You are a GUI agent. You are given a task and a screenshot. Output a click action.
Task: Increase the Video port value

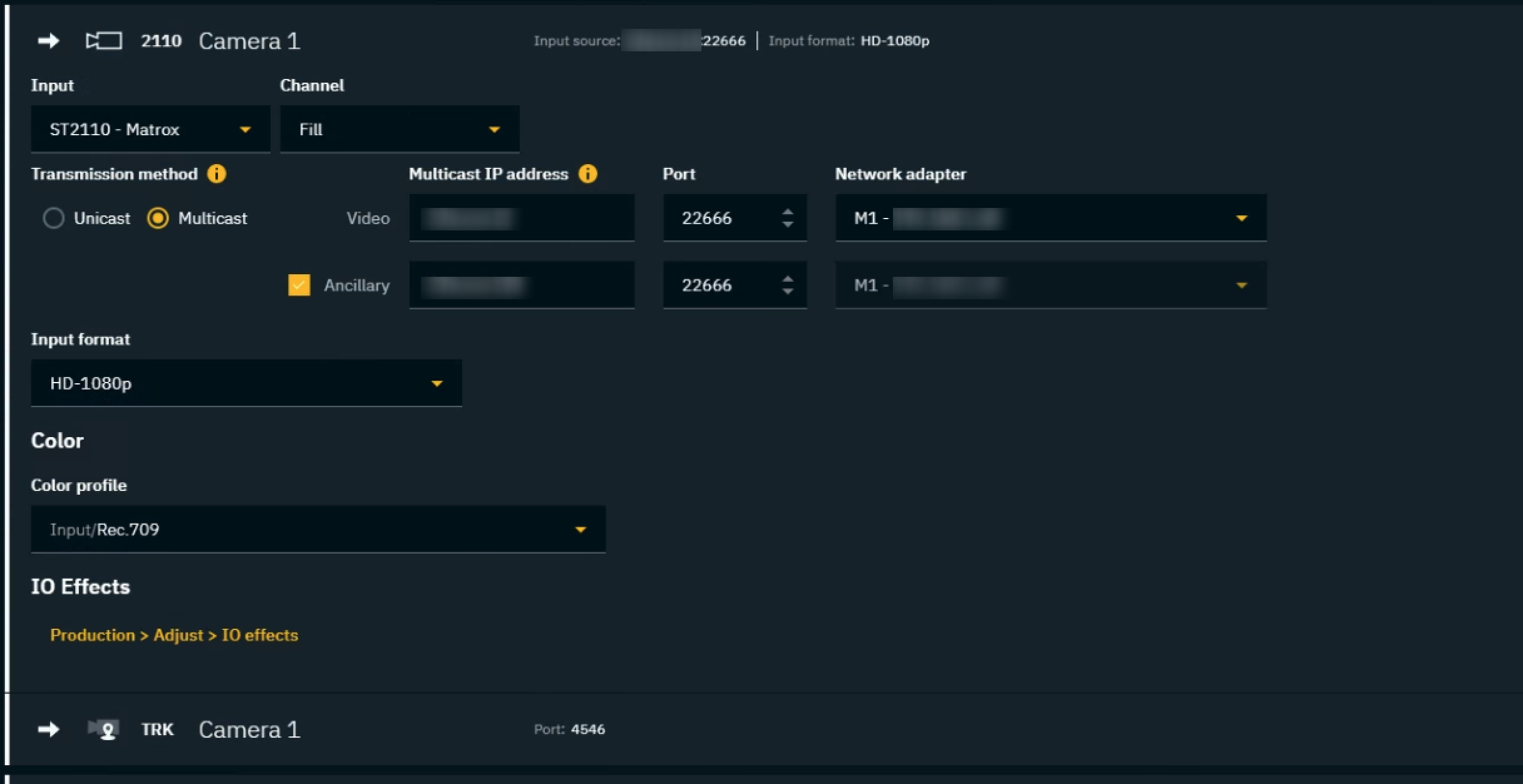[788, 212]
